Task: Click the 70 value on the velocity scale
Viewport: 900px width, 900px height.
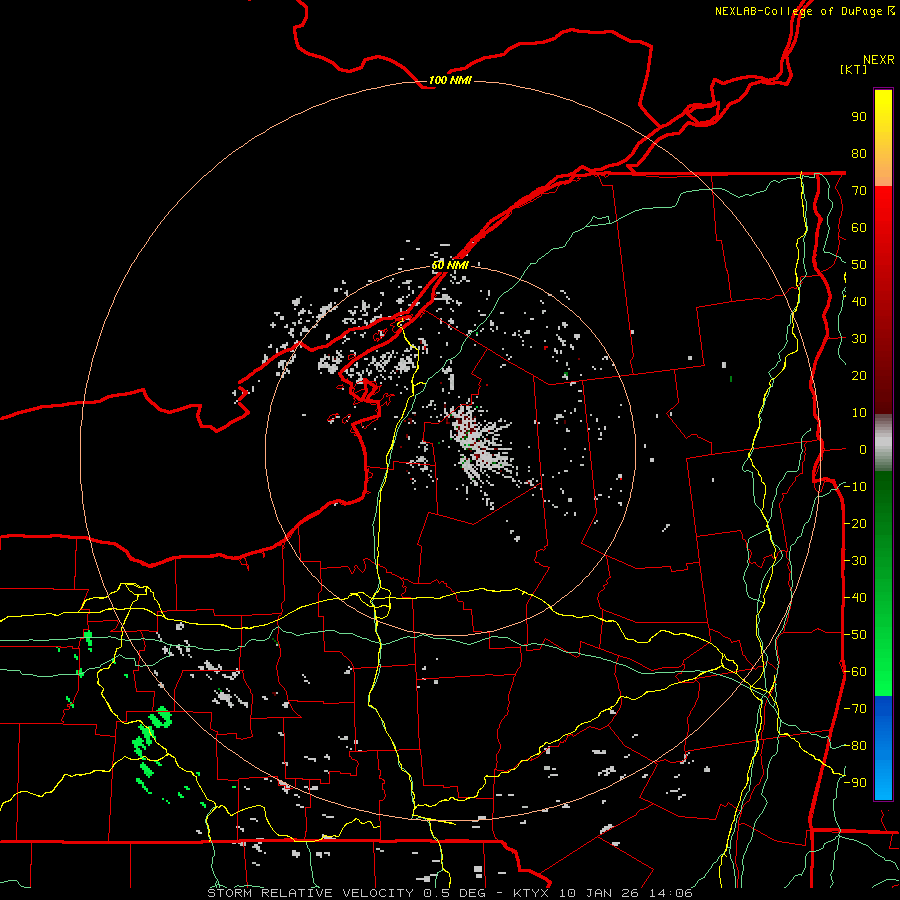Action: [859, 191]
